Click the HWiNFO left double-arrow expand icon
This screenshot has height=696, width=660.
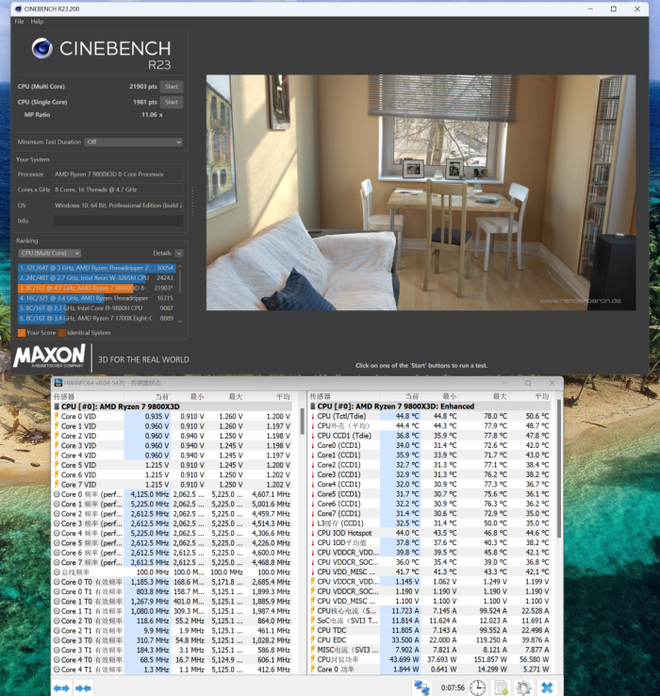click(x=62, y=688)
